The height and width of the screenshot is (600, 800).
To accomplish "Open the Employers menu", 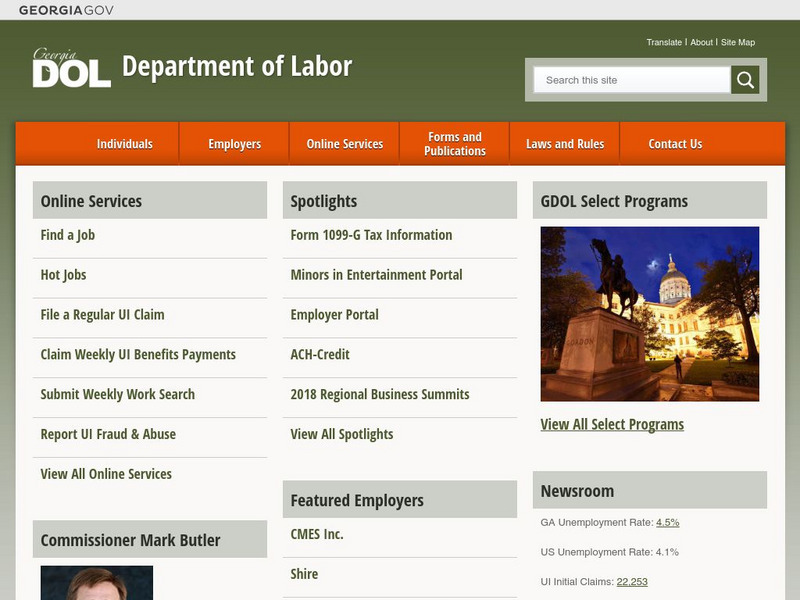I will (x=234, y=143).
